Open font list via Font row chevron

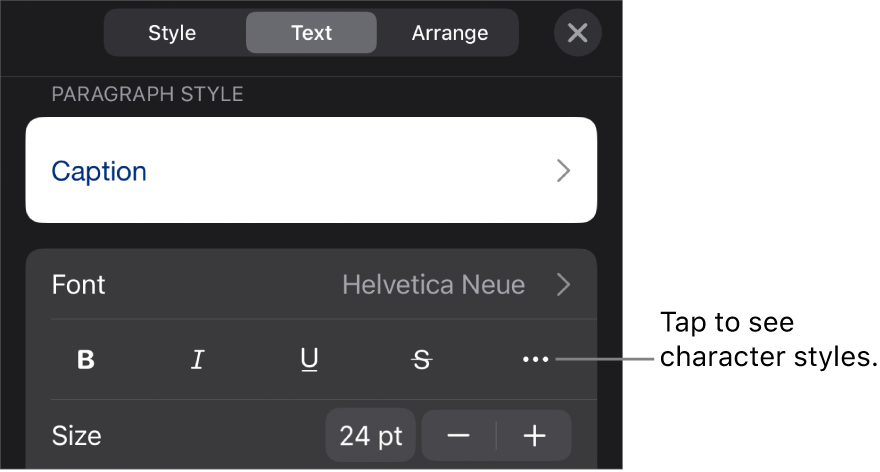point(564,285)
